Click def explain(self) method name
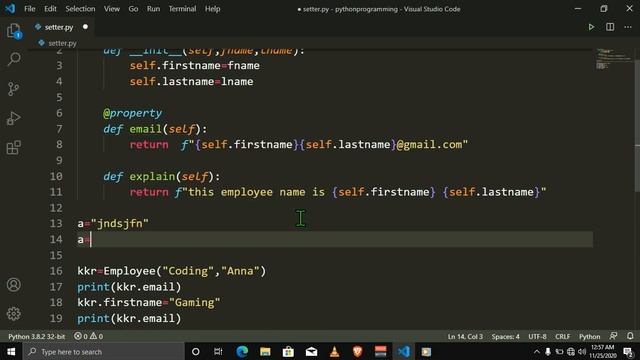The width and height of the screenshot is (640, 360). click(153, 176)
